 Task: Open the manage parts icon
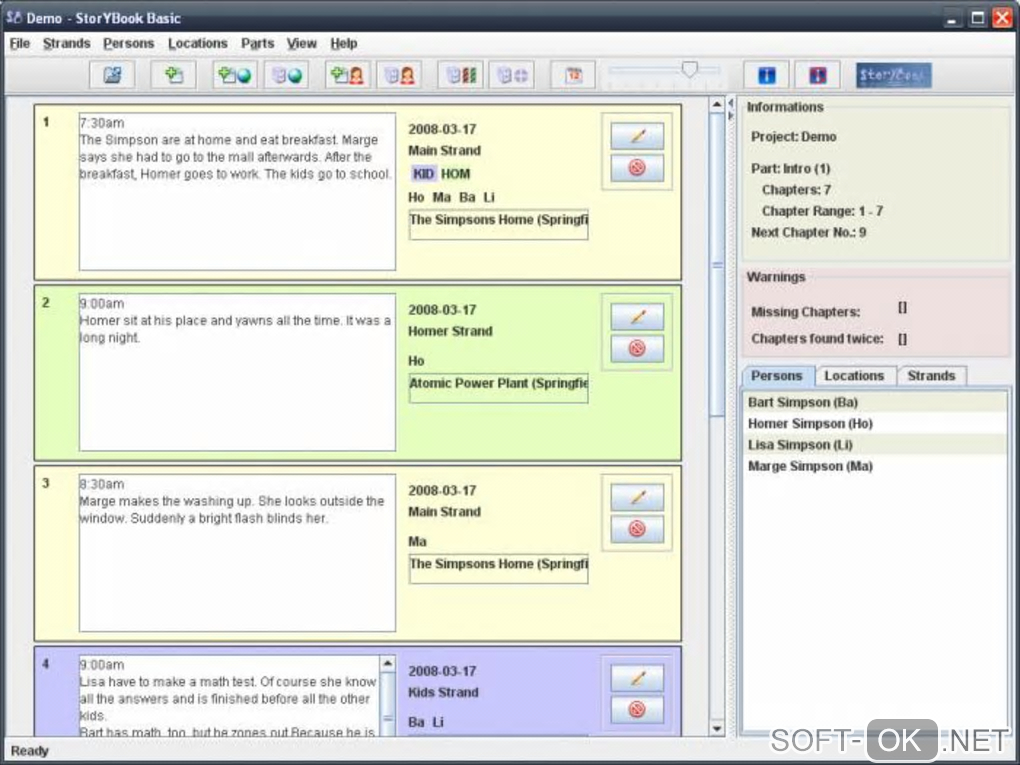(512, 75)
